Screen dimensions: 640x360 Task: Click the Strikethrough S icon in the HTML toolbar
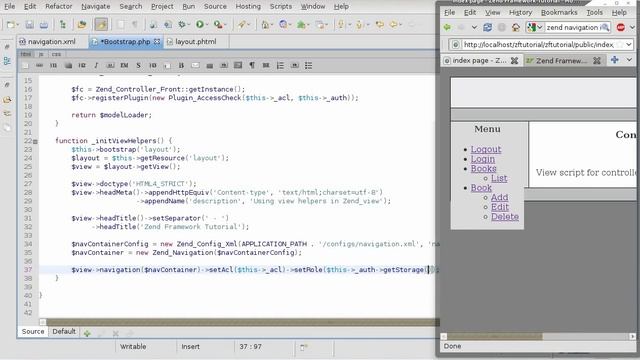tap(138, 65)
